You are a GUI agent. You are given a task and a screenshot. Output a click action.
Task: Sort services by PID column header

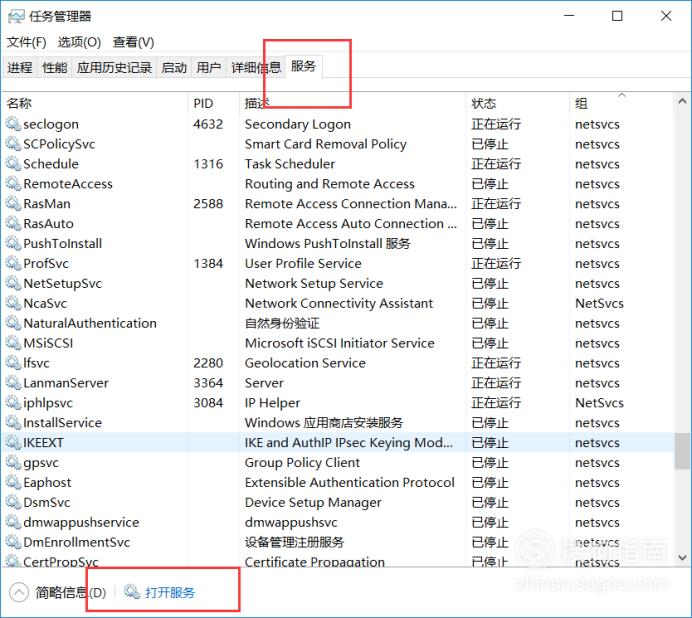tap(214, 103)
